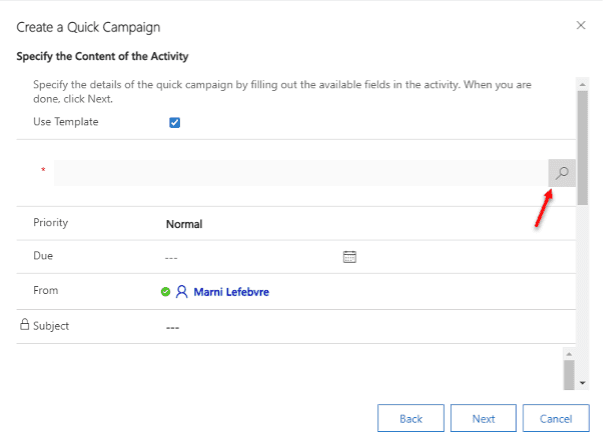Click the Priority field label
The width and height of the screenshot is (604, 448).
click(x=50, y=223)
